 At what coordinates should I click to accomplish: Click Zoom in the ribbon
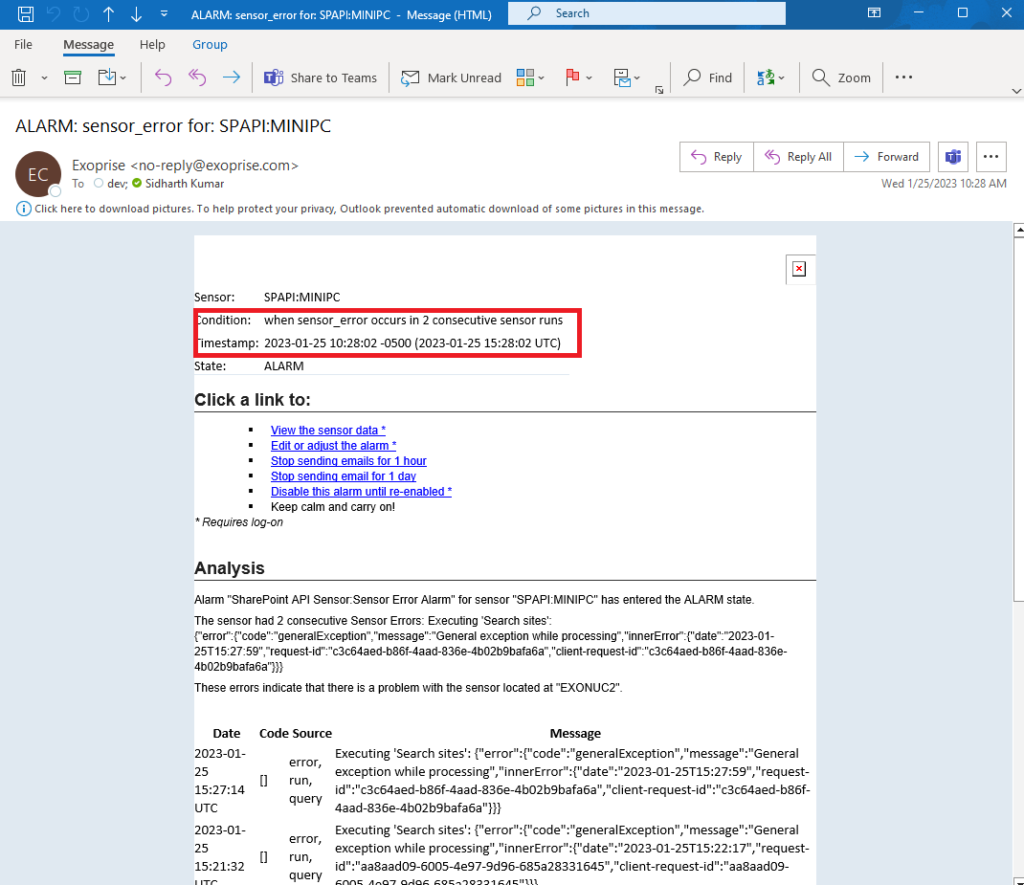841,78
